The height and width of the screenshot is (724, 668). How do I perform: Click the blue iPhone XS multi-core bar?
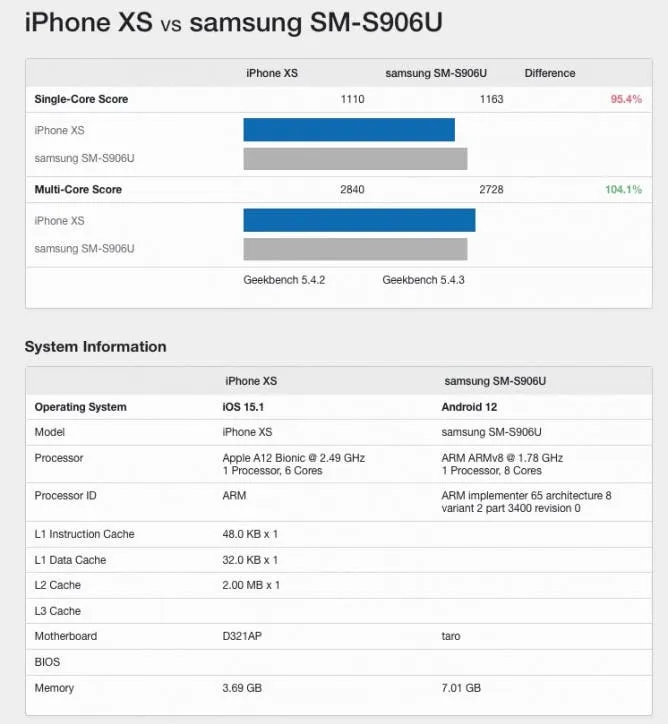pos(359,220)
